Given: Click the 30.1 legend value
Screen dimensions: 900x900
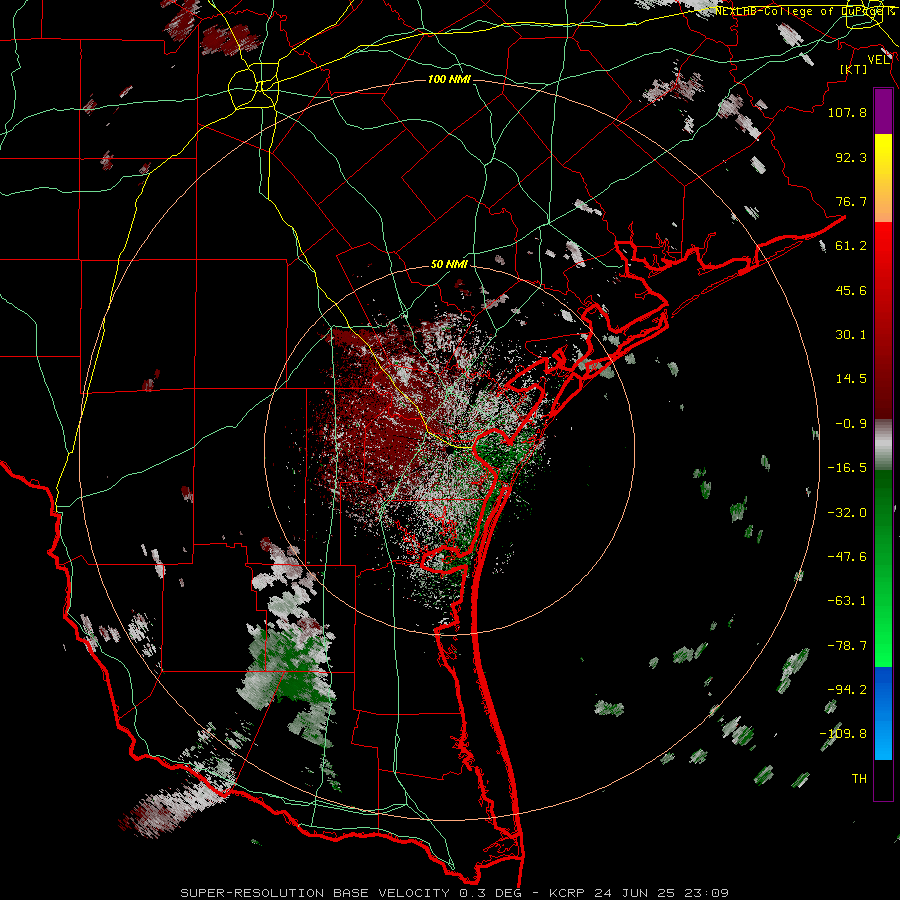Looking at the screenshot, I should coord(851,335).
